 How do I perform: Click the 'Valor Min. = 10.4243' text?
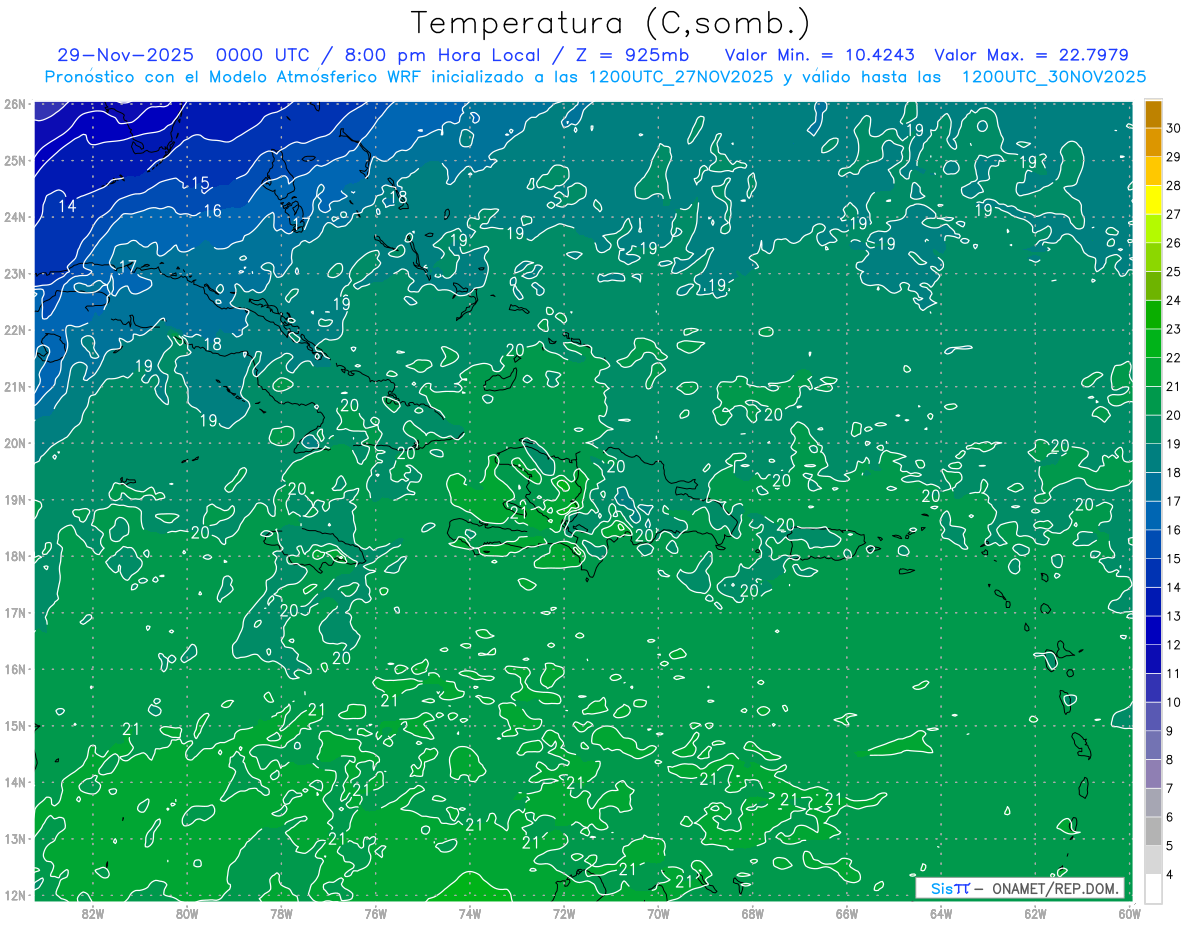820,55
